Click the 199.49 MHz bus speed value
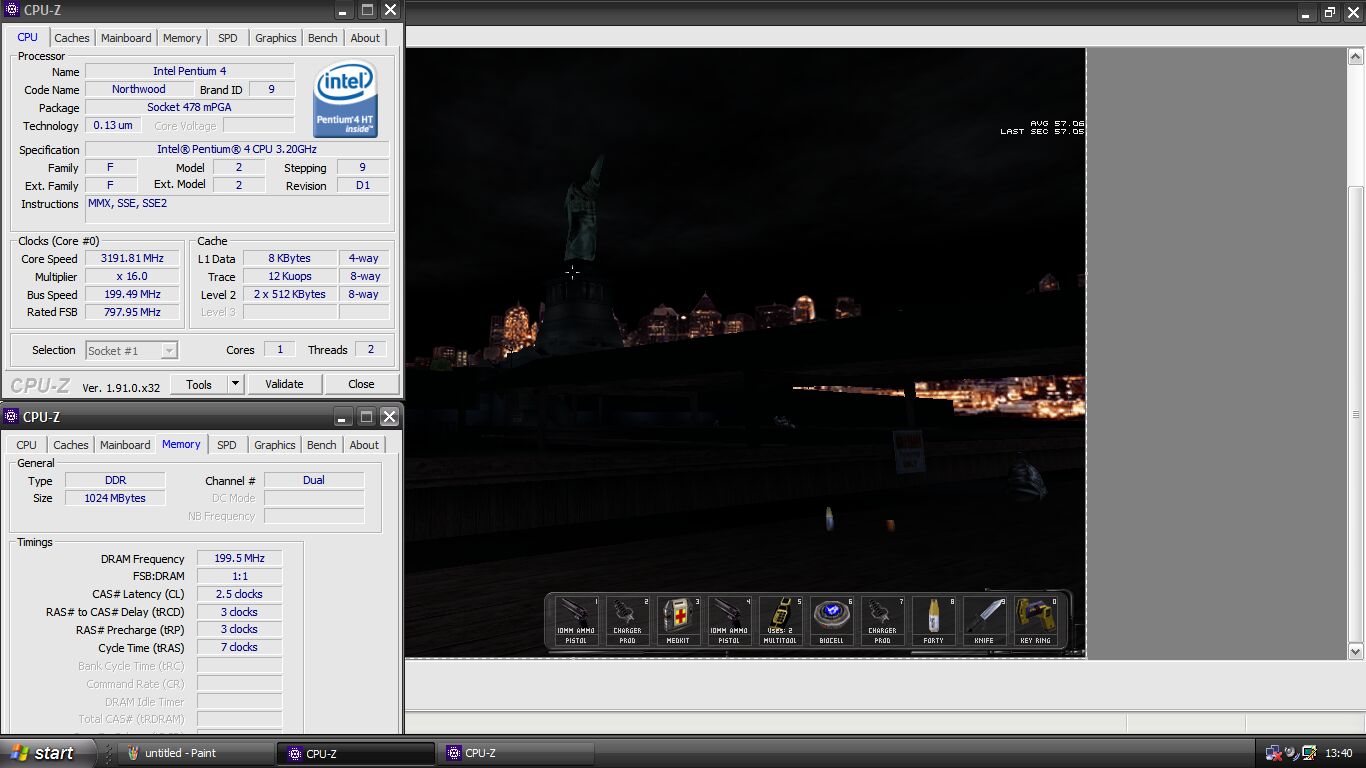The image size is (1366, 768). tap(132, 294)
